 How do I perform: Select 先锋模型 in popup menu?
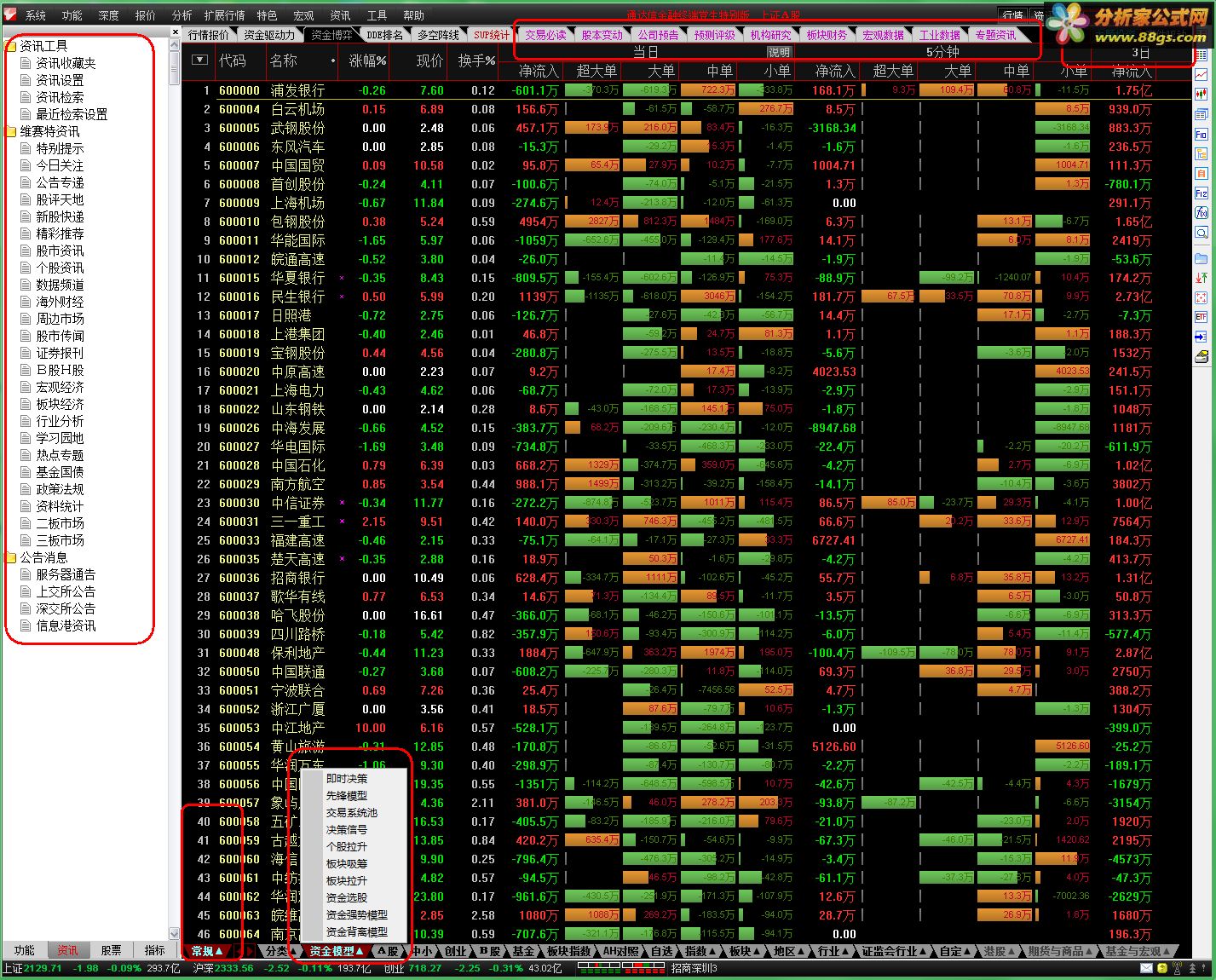pyautogui.click(x=347, y=796)
